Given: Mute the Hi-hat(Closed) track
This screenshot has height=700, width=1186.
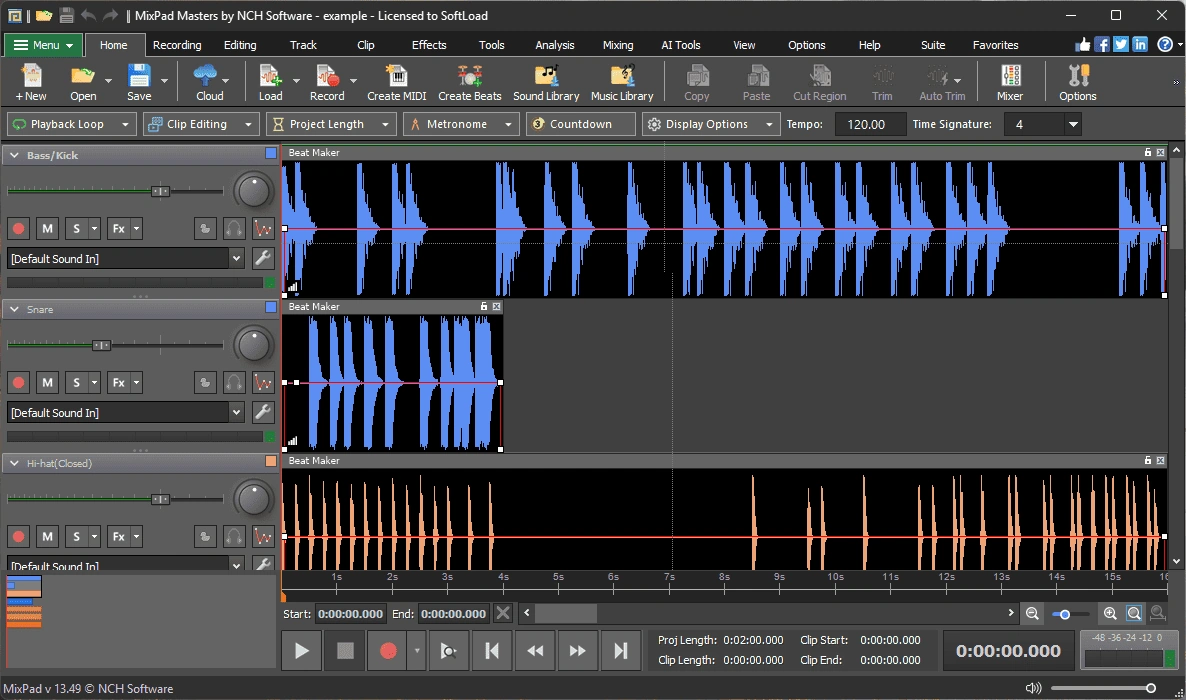Looking at the screenshot, I should (x=48, y=537).
